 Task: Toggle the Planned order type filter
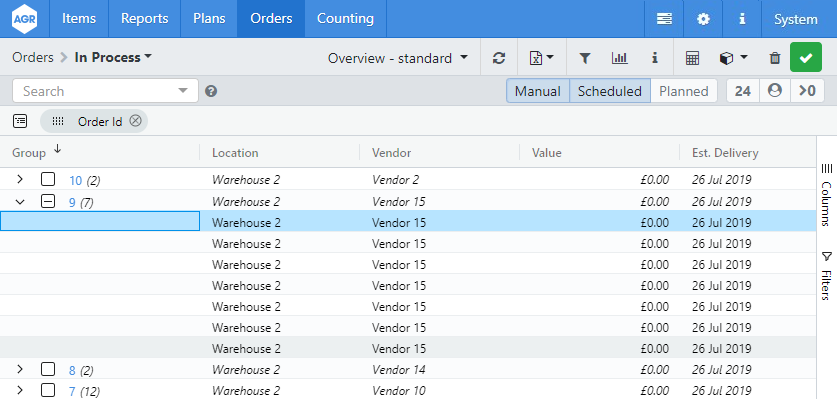(x=683, y=91)
